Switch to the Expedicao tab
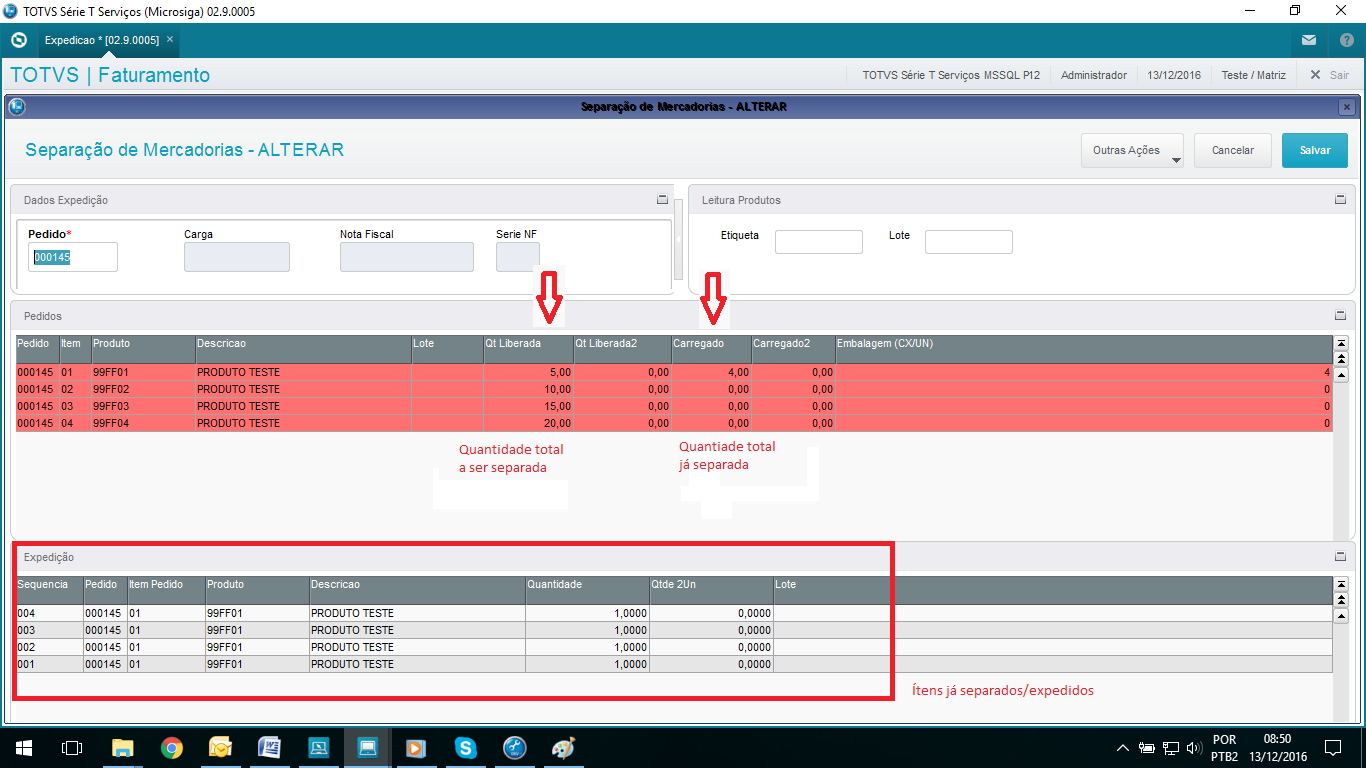The width and height of the screenshot is (1366, 768). (x=102, y=40)
